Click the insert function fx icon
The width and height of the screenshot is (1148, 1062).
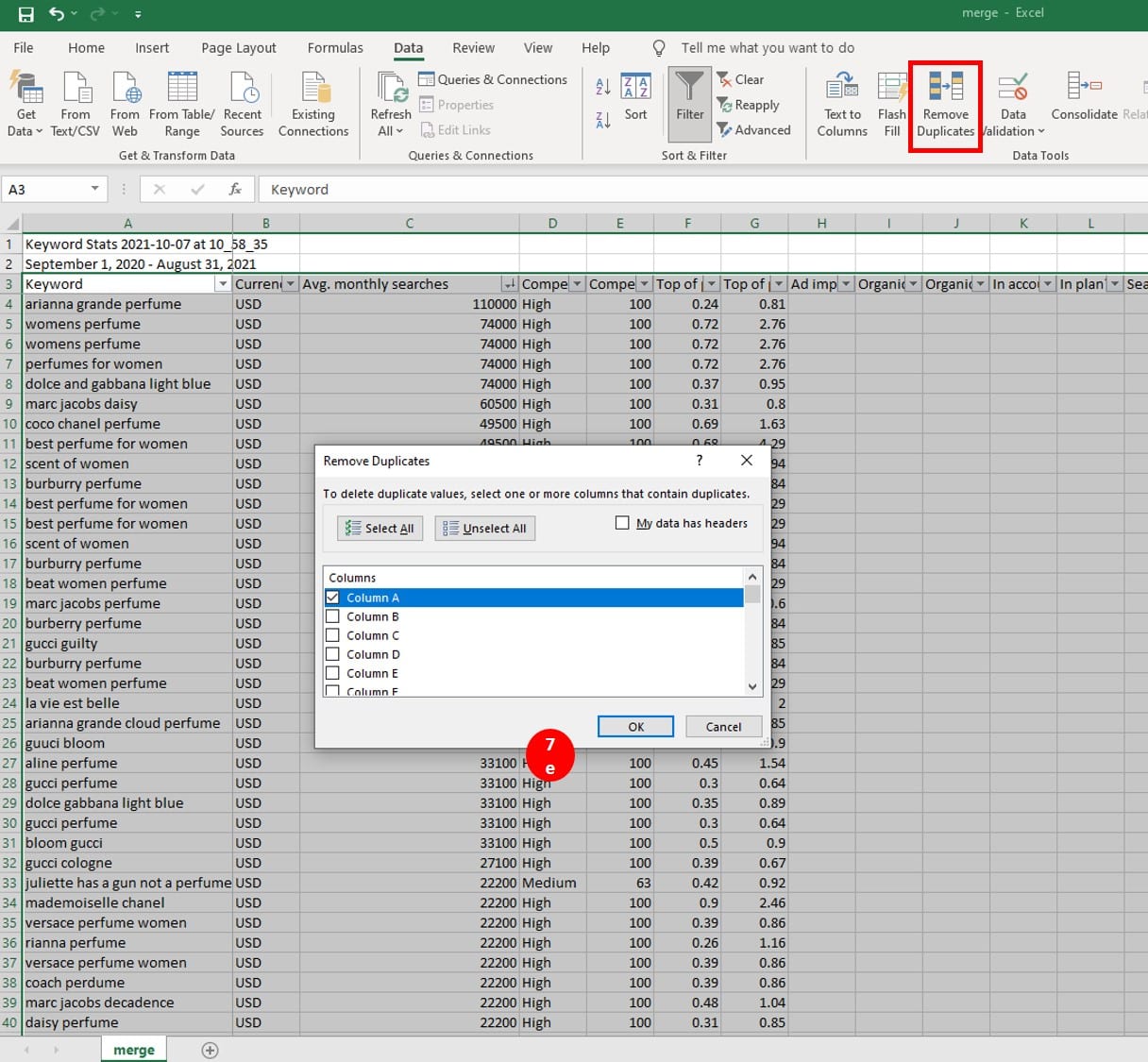(x=235, y=189)
